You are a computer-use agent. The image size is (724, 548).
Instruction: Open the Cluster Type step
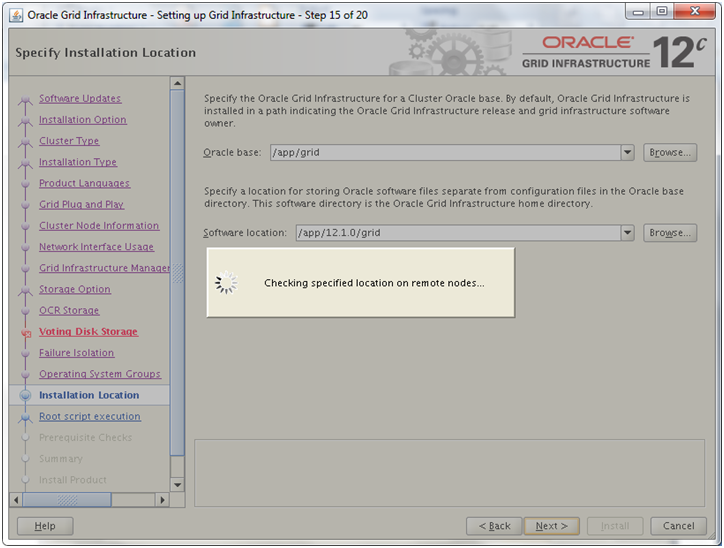[x=69, y=141]
